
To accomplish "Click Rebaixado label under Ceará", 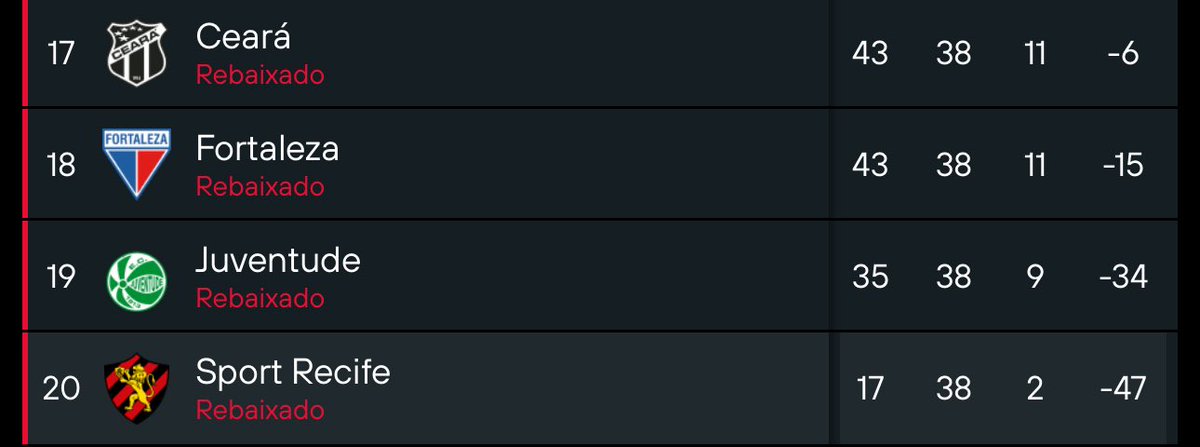I will click(x=260, y=75).
